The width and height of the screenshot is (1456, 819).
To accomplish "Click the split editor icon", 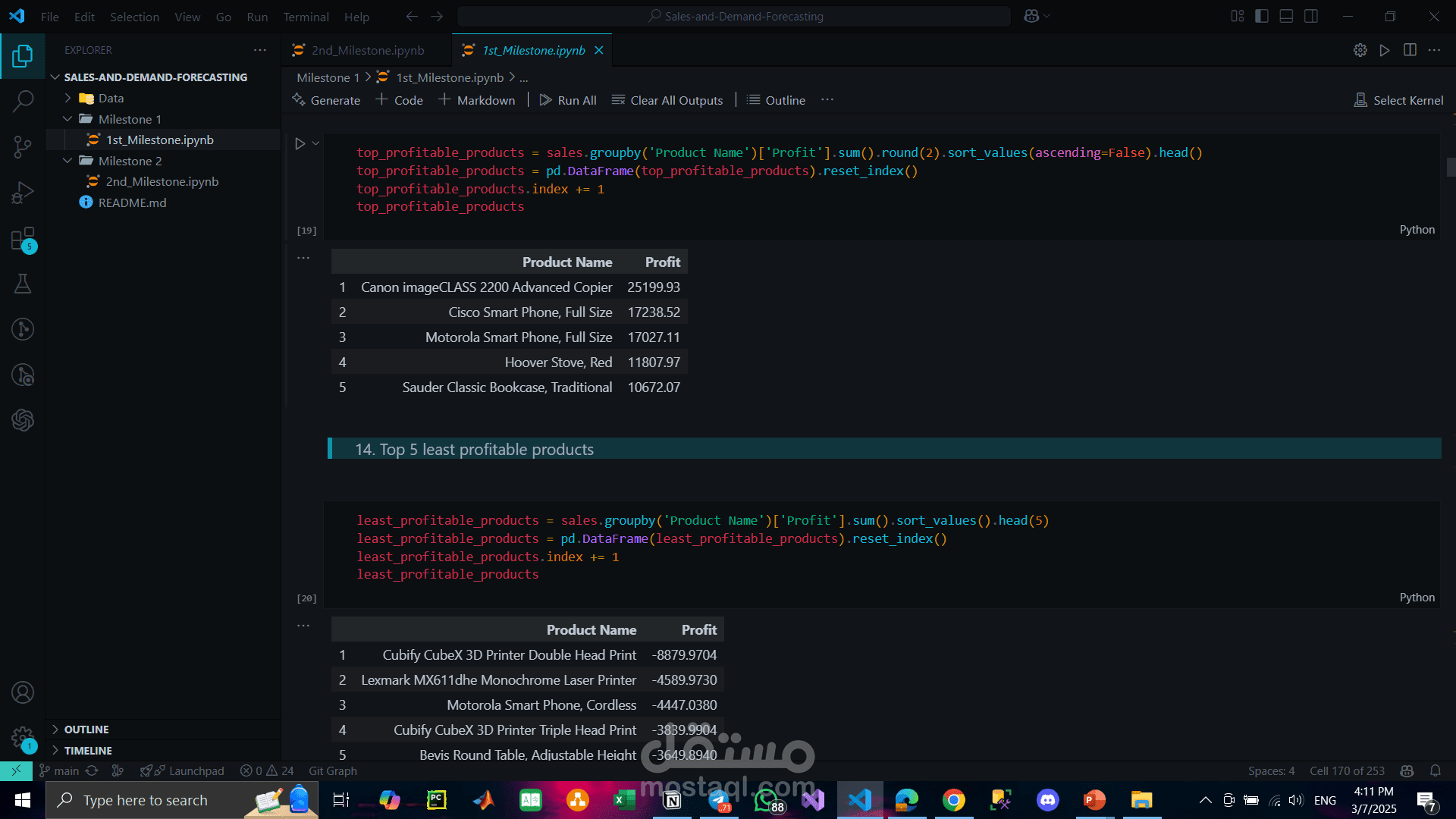I will (1410, 50).
